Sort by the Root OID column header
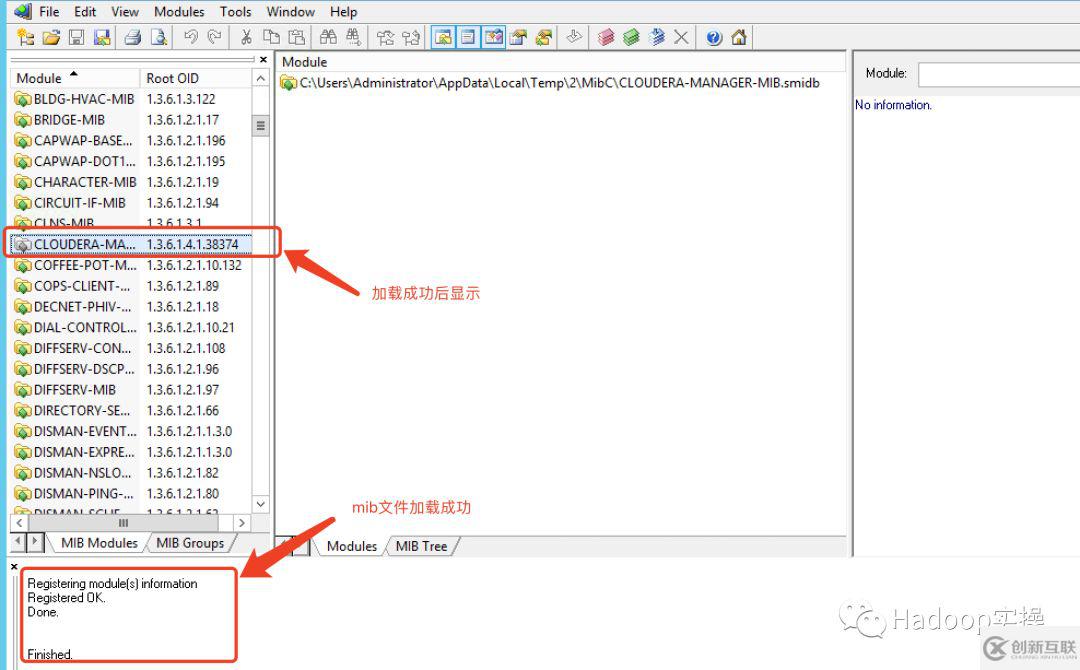Screen dimensions: 1080x670 tap(195, 78)
